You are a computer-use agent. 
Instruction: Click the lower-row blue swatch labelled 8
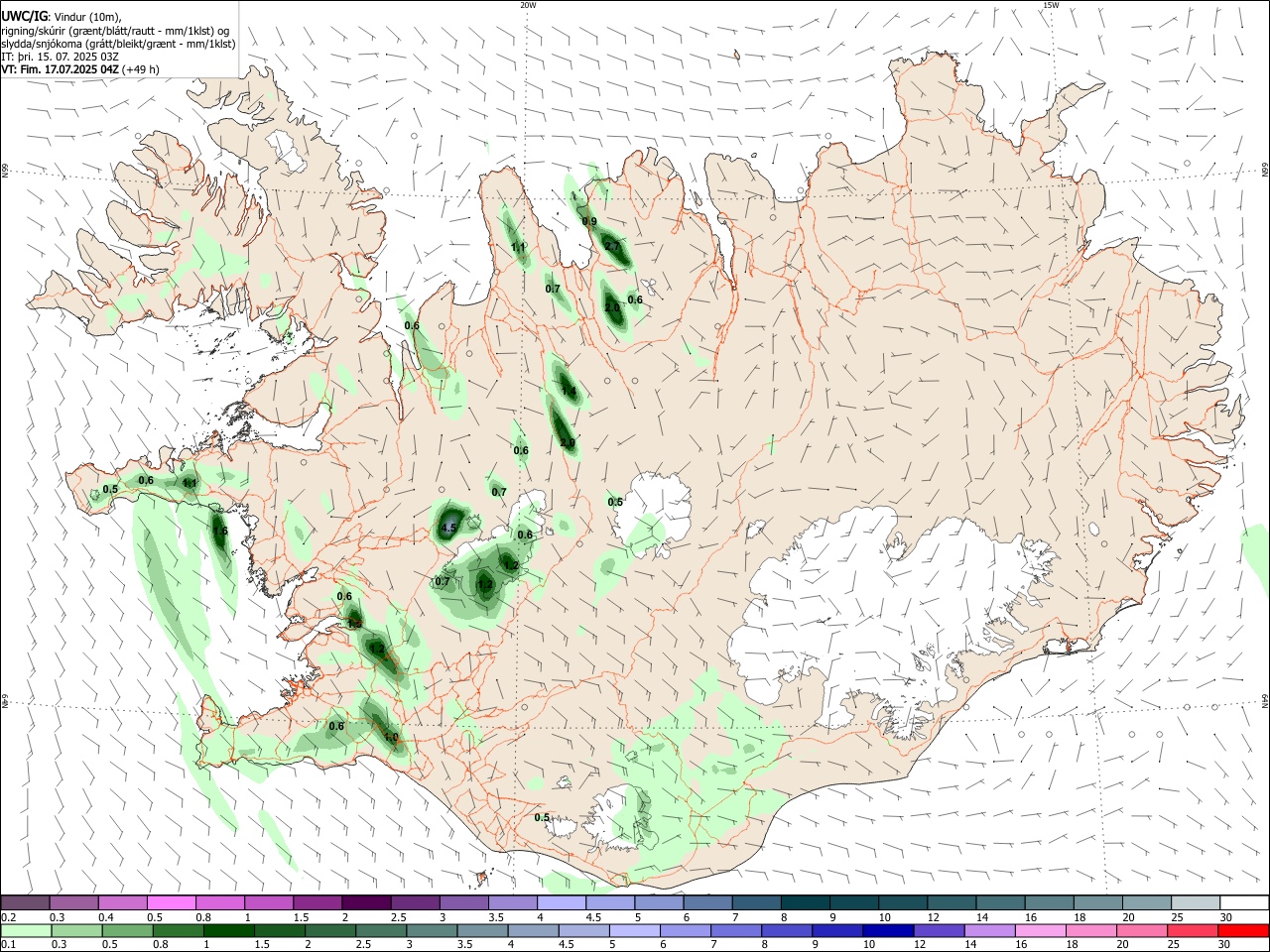coord(787,930)
